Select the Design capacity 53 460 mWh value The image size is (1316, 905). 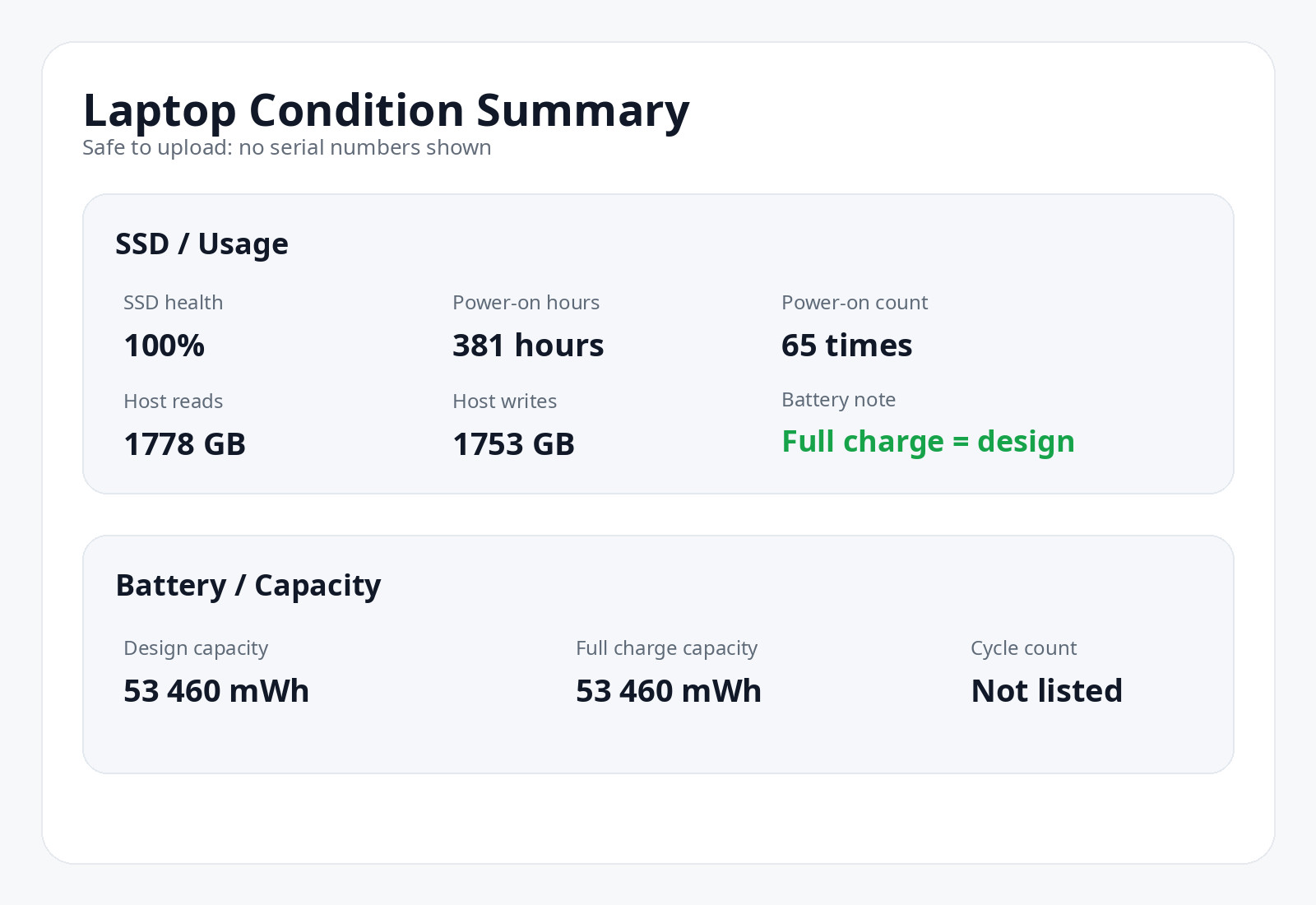tap(216, 691)
